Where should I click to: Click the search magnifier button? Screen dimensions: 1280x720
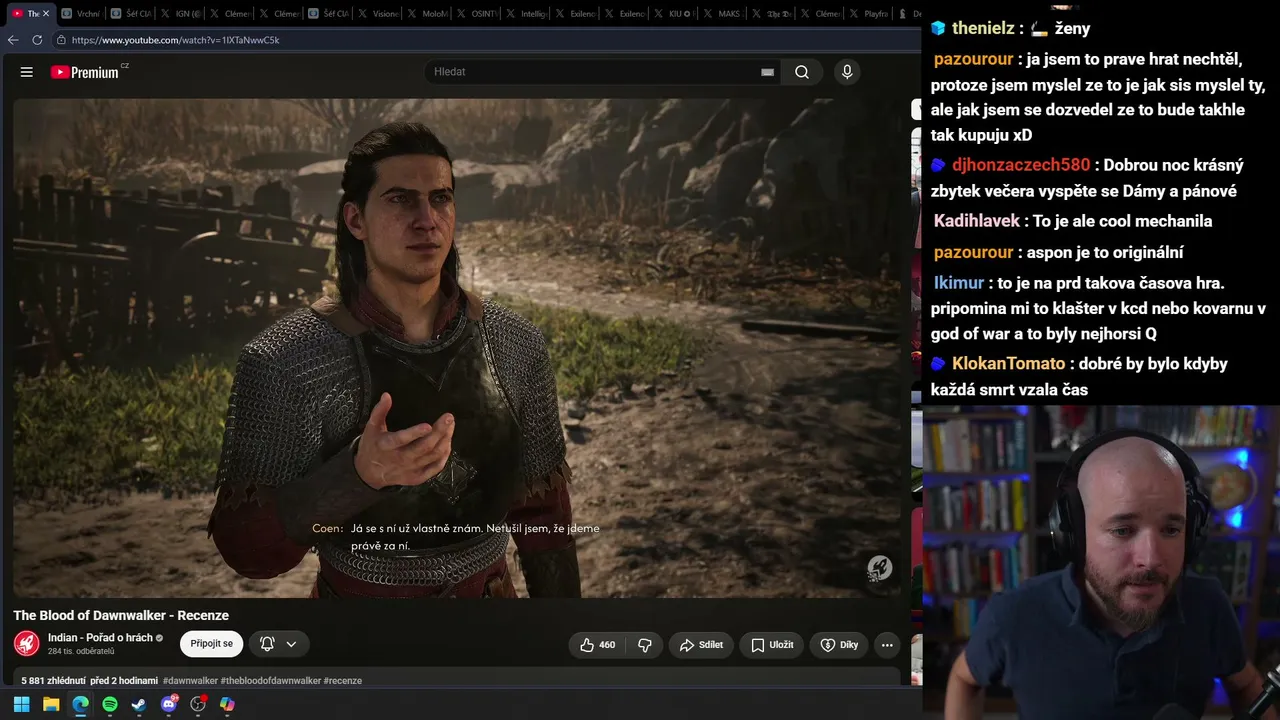pyautogui.click(x=802, y=72)
